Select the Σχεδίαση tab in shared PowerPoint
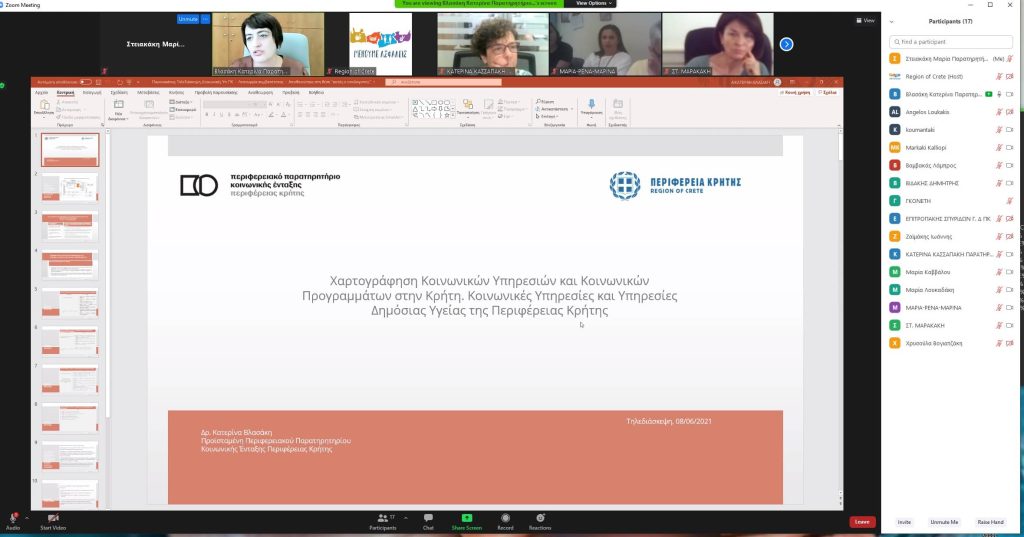1024x537 pixels. click(x=119, y=93)
